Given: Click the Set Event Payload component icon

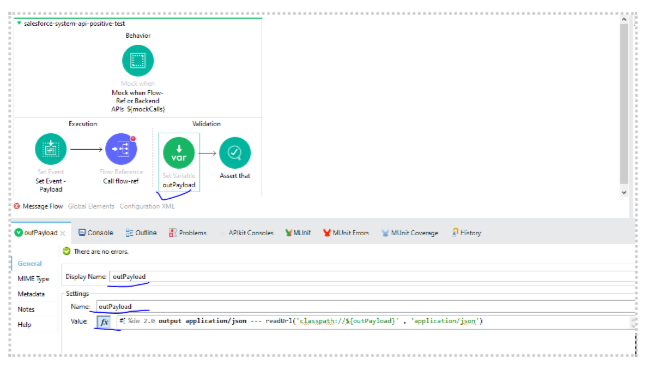Looking at the screenshot, I should 50,149.
